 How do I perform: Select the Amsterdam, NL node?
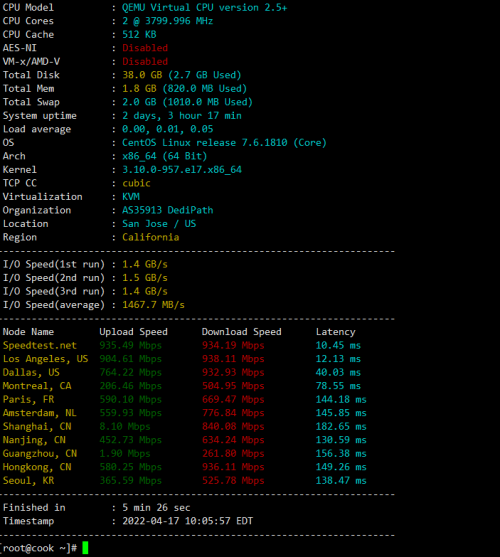tap(39, 412)
